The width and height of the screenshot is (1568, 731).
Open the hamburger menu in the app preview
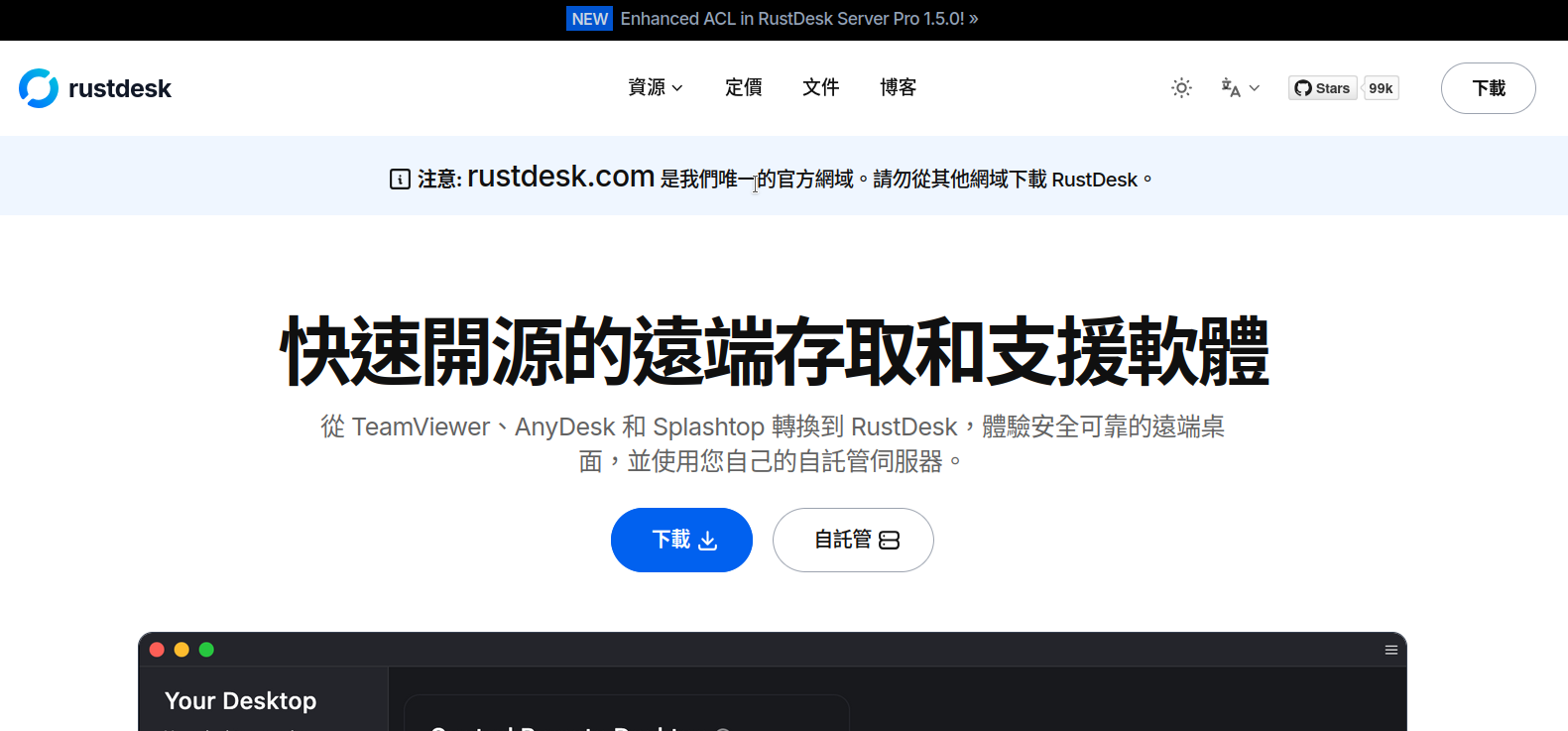[1391, 650]
